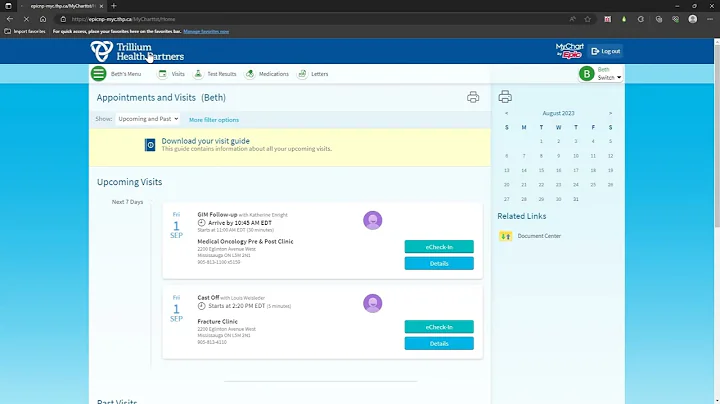Open the Letters menu item
This screenshot has height=404, width=720.
pos(320,74)
